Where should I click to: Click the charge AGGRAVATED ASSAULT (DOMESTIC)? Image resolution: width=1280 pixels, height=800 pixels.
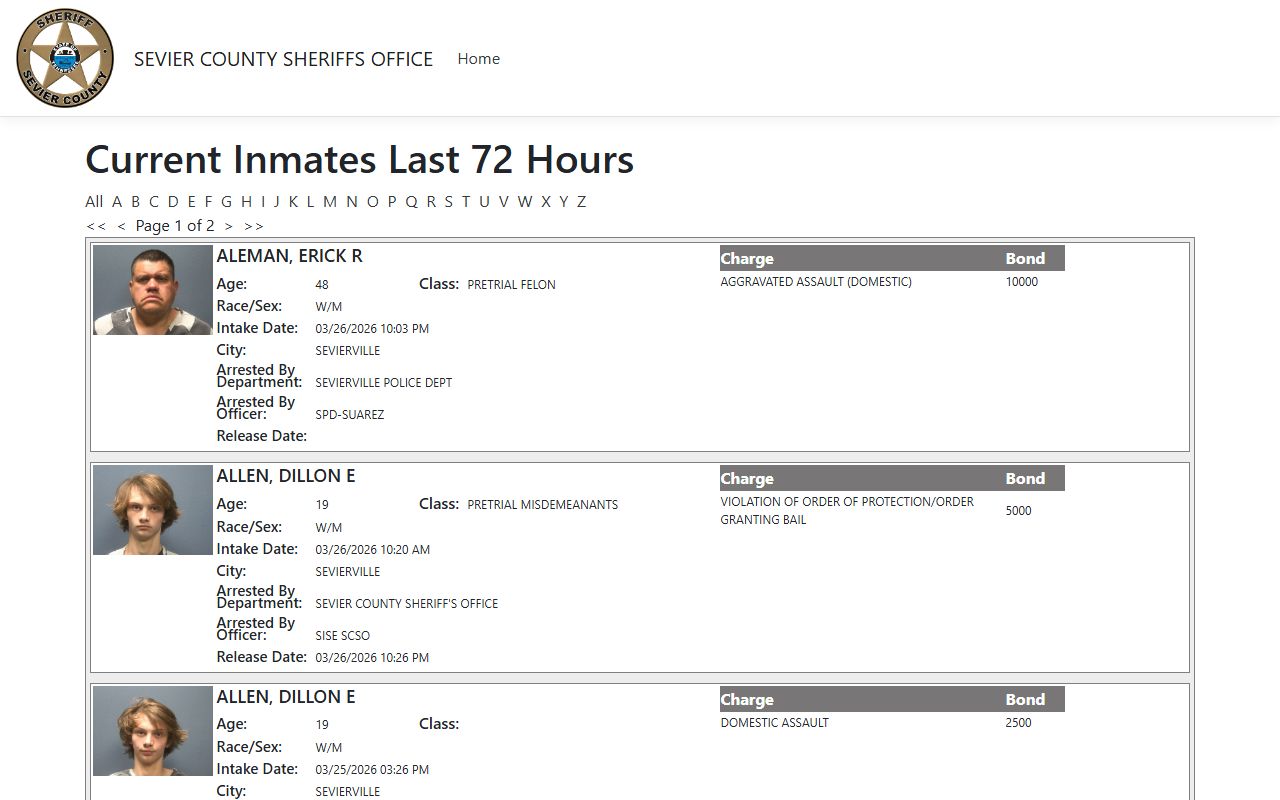tap(816, 282)
